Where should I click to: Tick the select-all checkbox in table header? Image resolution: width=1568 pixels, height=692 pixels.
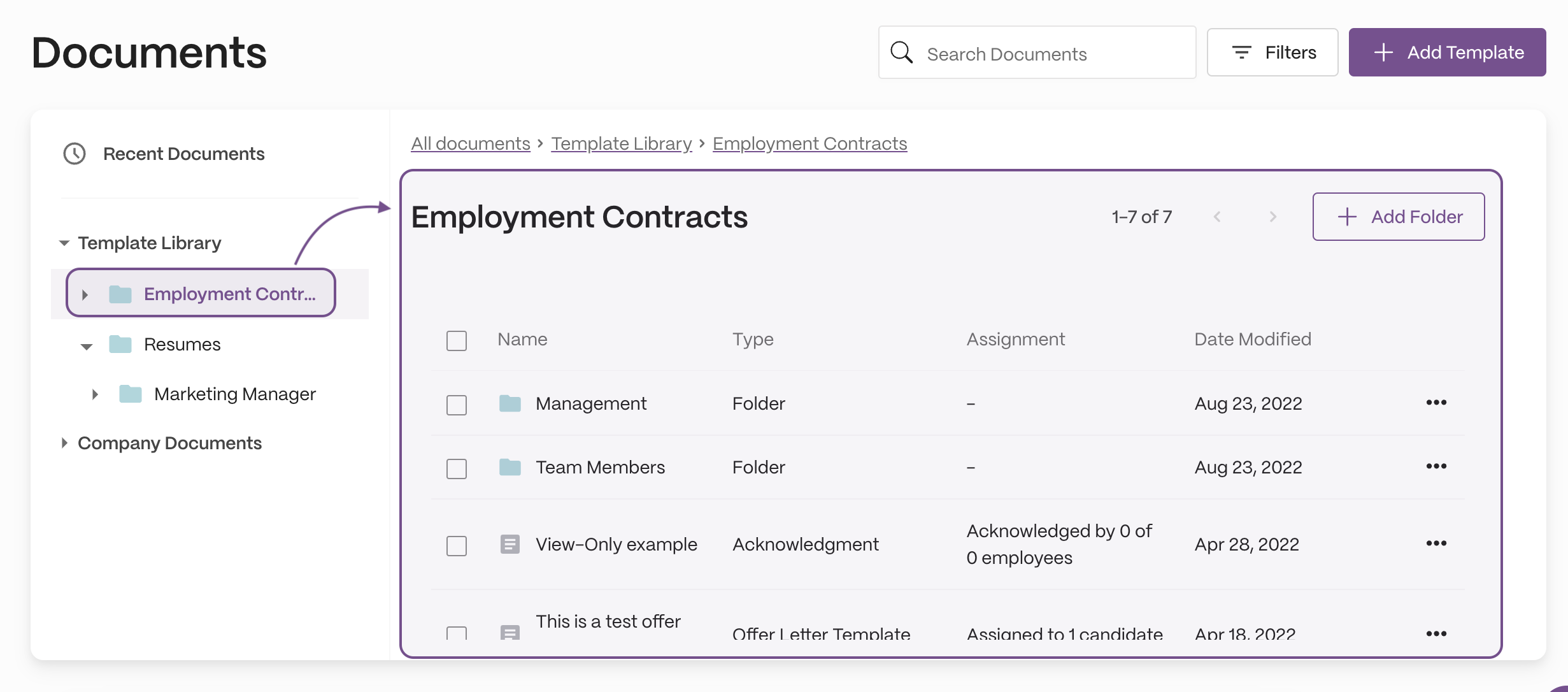pos(457,341)
